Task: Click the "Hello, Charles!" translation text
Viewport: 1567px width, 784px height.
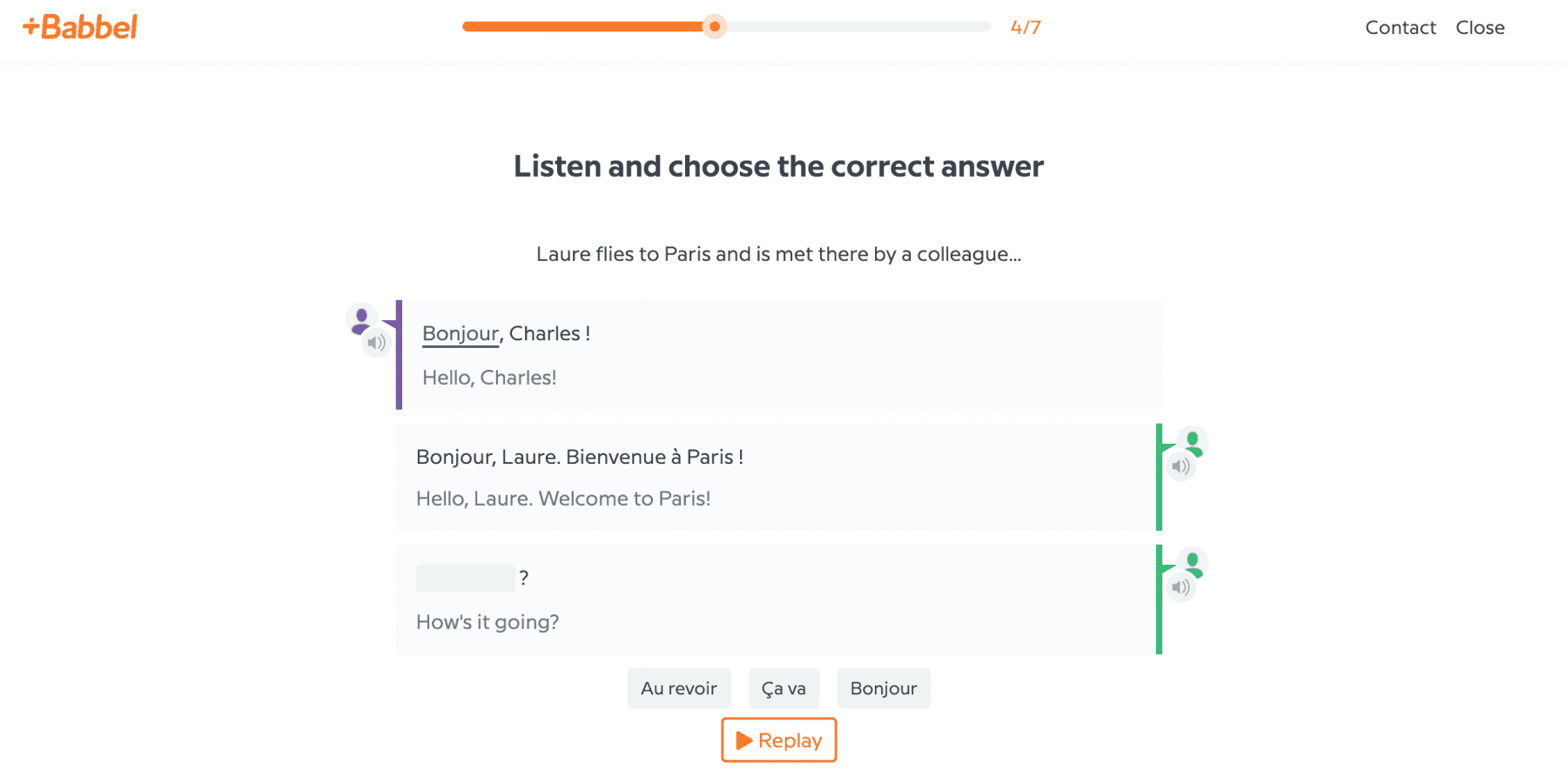Action: coord(489,377)
